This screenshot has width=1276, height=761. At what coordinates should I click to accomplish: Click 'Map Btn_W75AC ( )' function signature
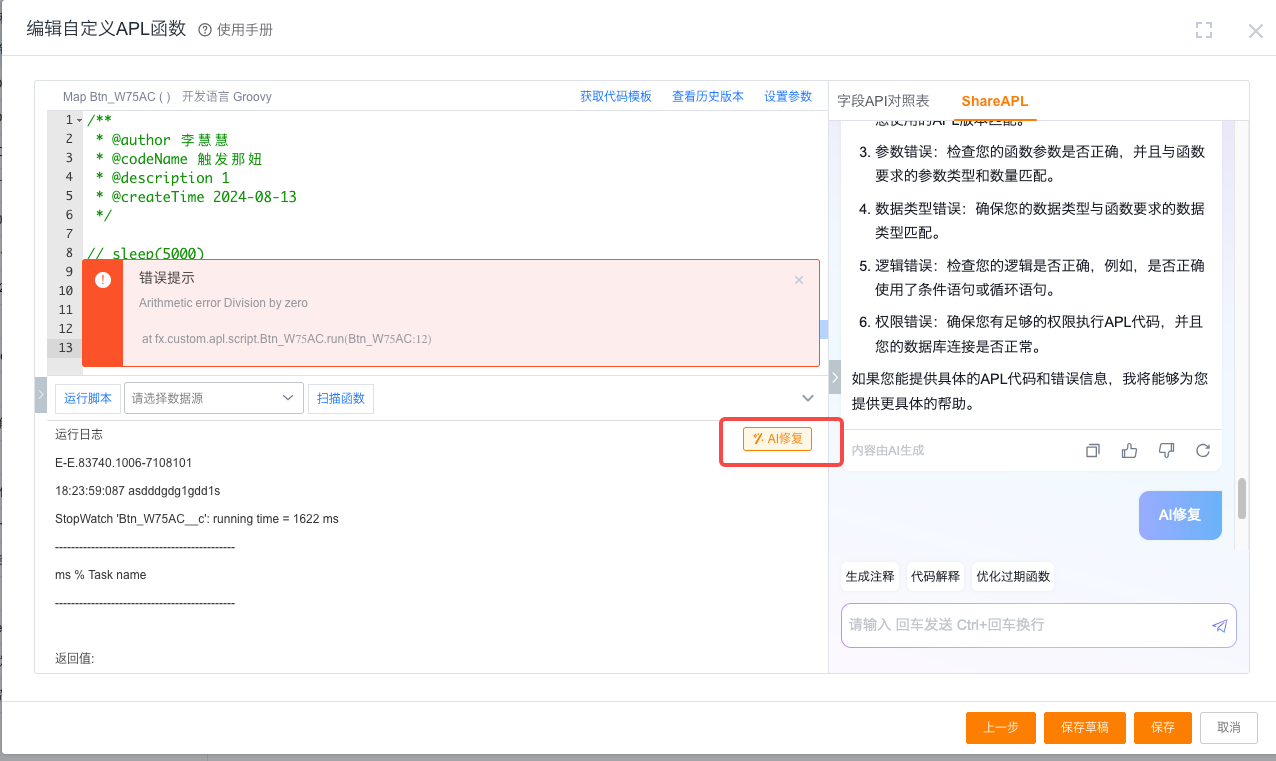click(x=117, y=97)
